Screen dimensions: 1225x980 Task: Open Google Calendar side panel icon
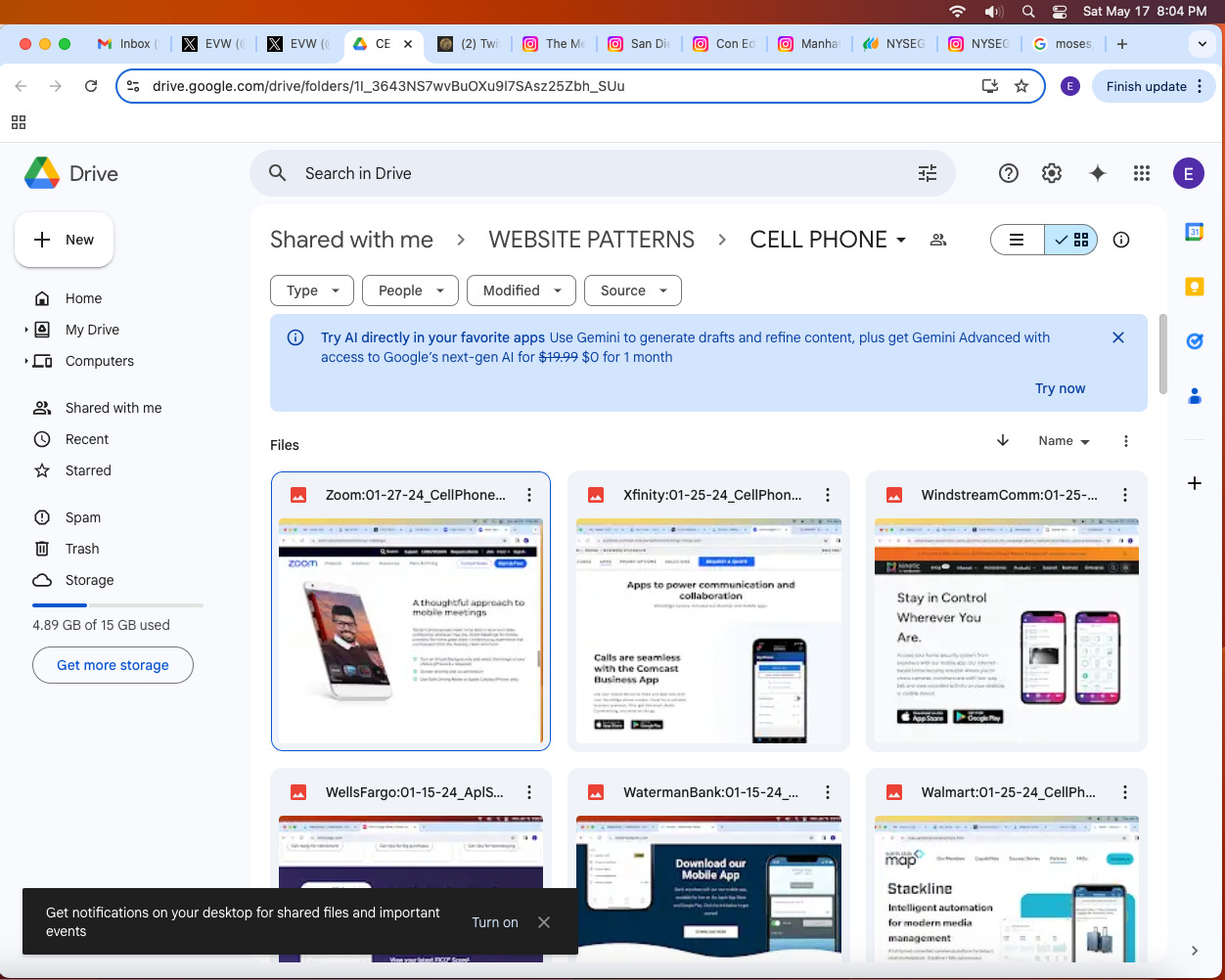(1194, 232)
